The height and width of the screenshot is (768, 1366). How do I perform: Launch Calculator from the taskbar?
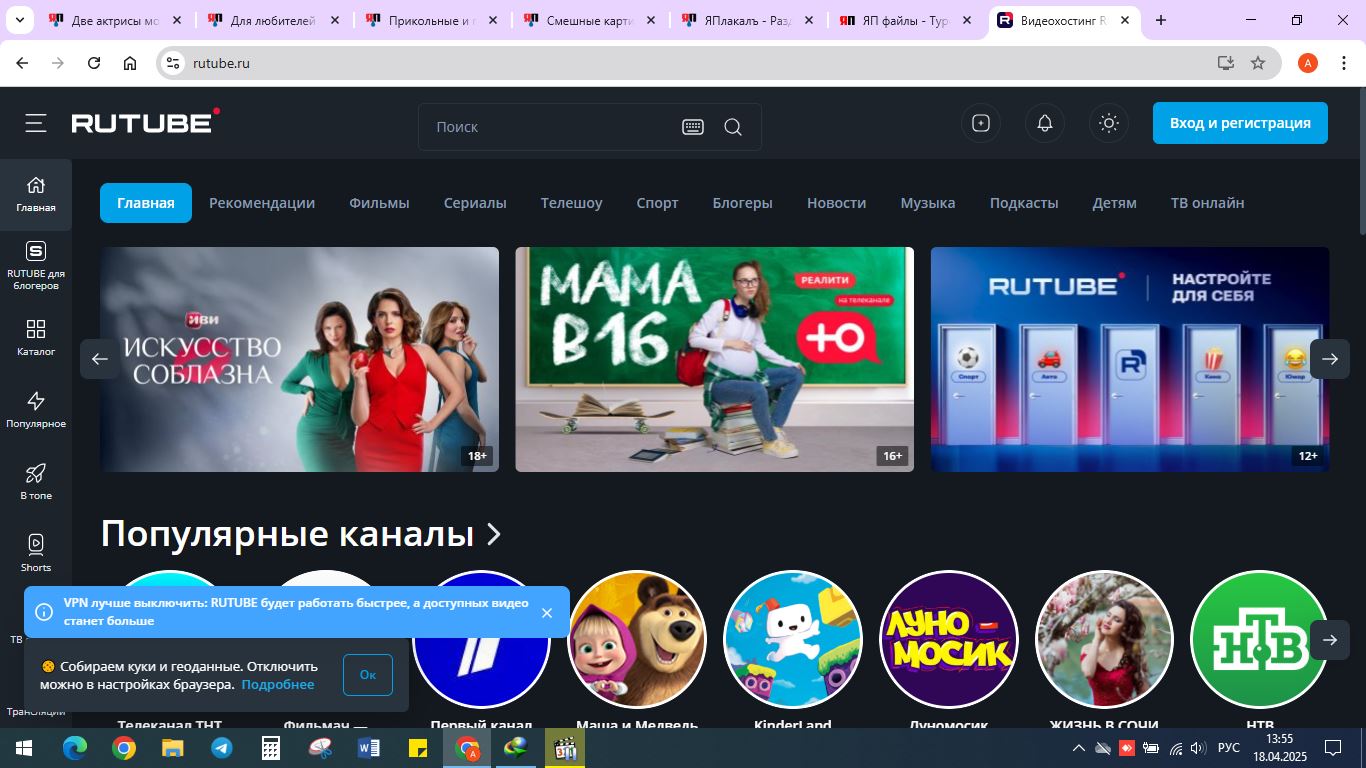pyautogui.click(x=270, y=747)
